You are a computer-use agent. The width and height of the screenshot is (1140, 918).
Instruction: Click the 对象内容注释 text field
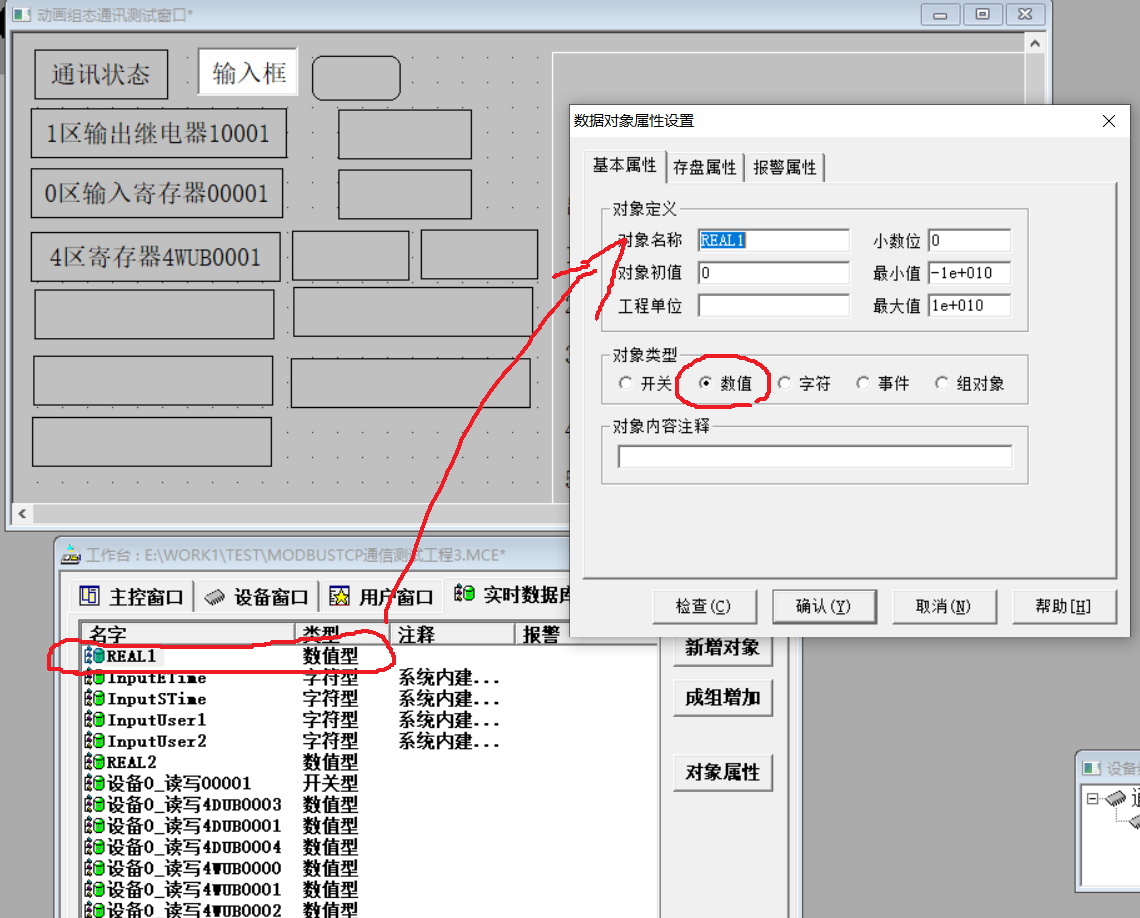pyautogui.click(x=815, y=457)
